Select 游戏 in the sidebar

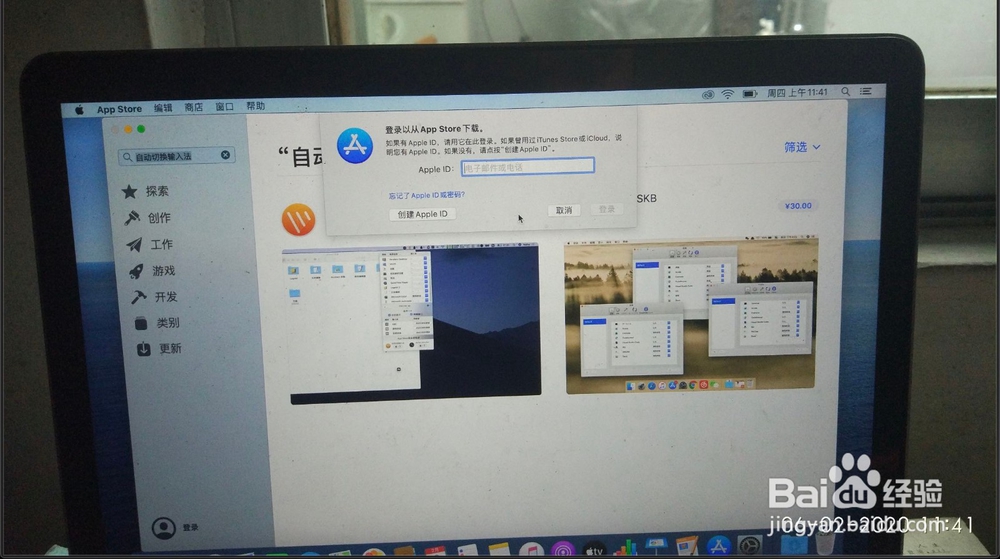152,271
